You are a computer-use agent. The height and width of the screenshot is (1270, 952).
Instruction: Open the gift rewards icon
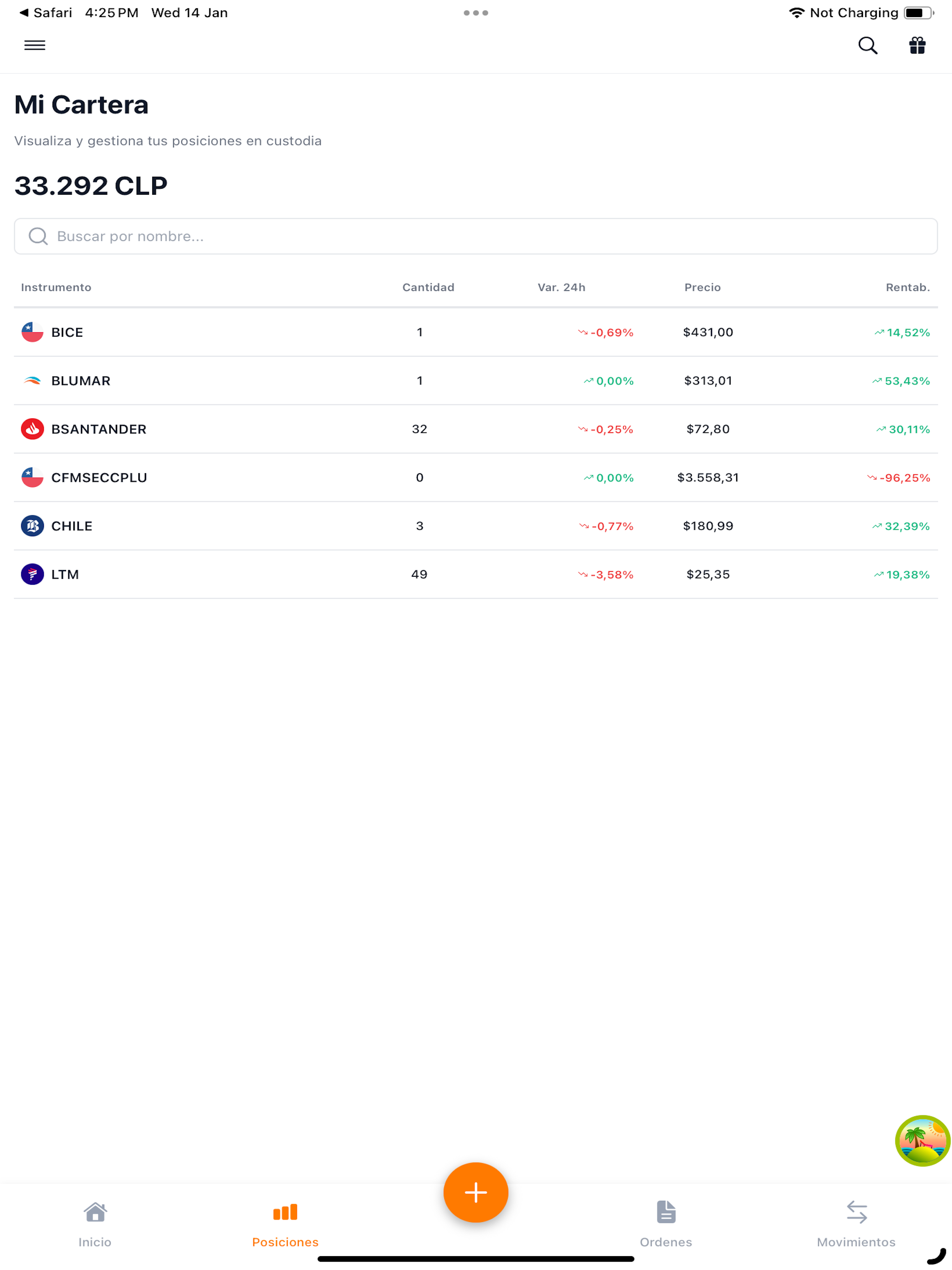pos(917,45)
